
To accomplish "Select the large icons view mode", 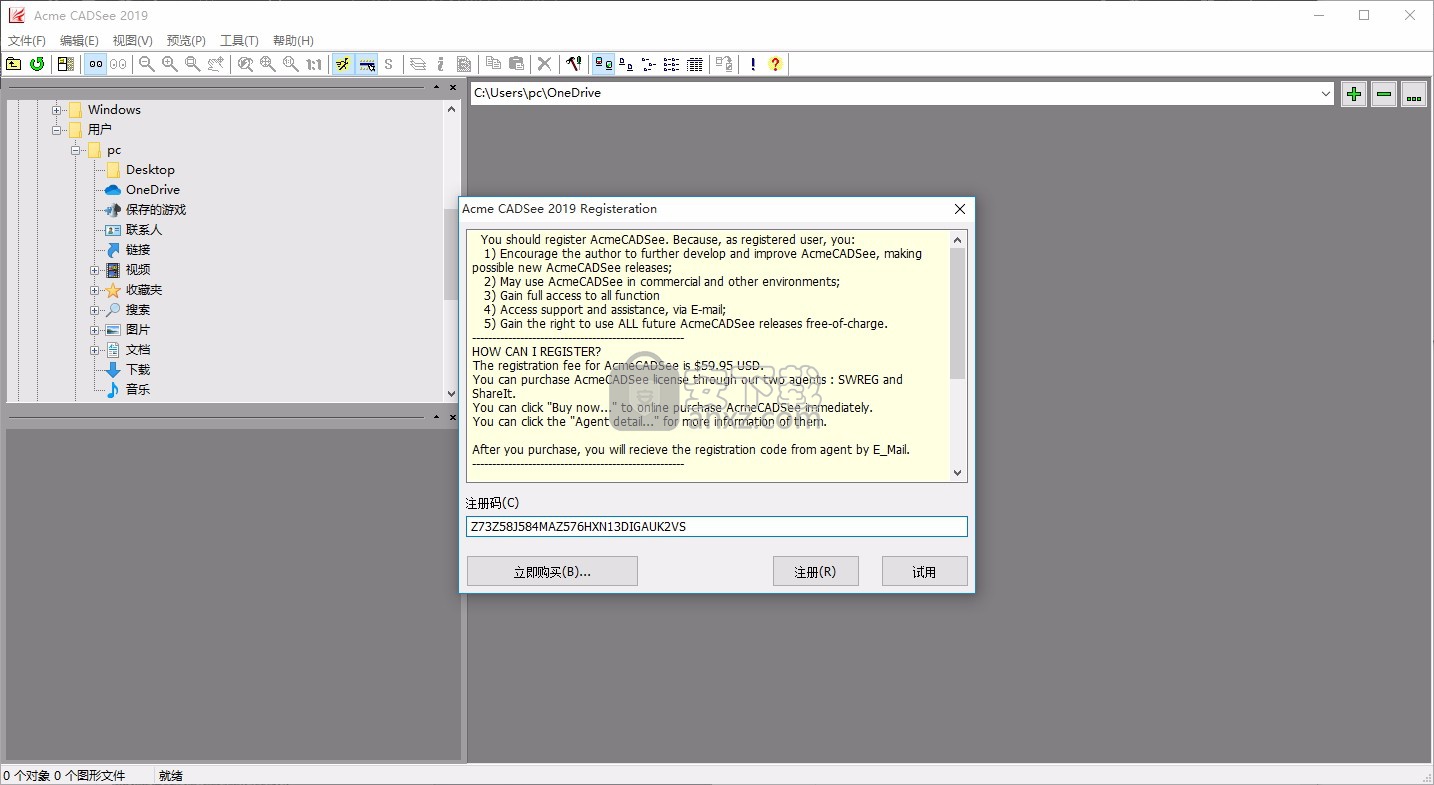I will point(603,64).
